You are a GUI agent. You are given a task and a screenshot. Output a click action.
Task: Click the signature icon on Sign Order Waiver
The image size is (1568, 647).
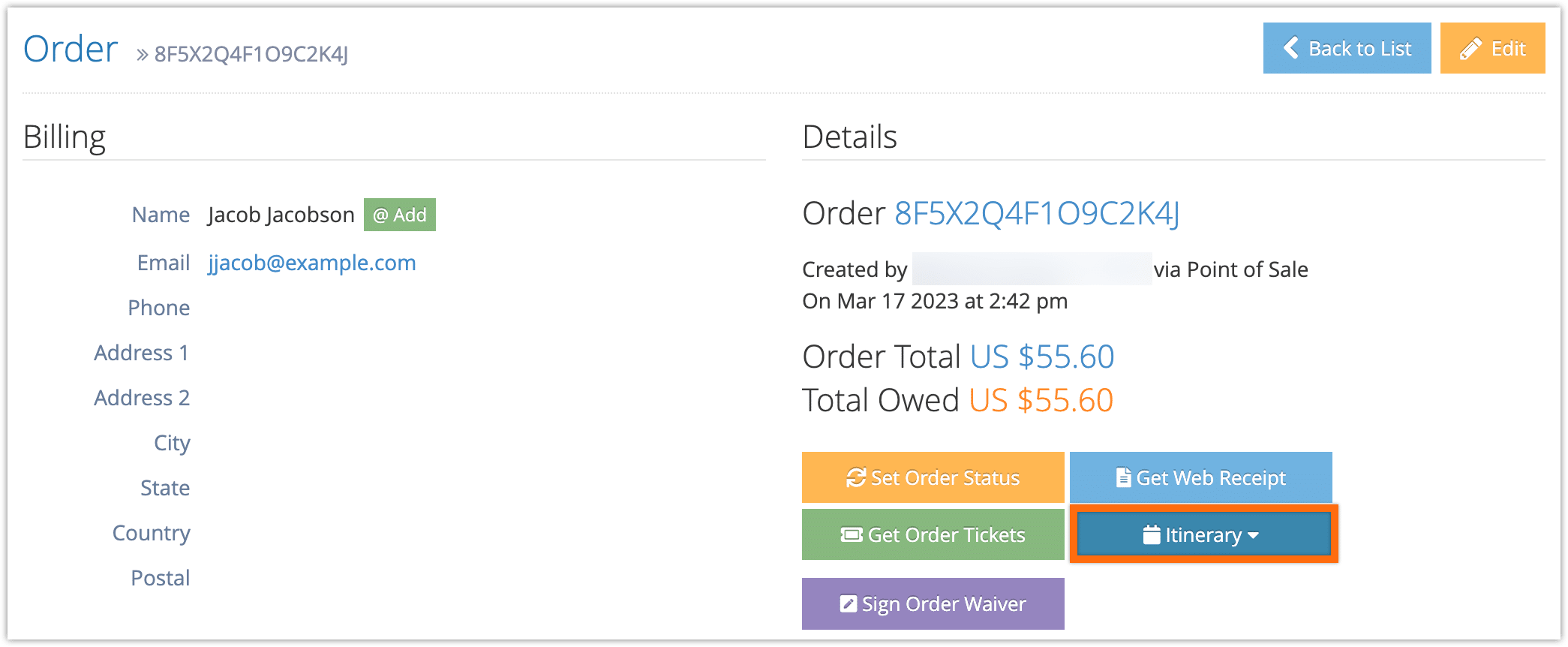[849, 603]
